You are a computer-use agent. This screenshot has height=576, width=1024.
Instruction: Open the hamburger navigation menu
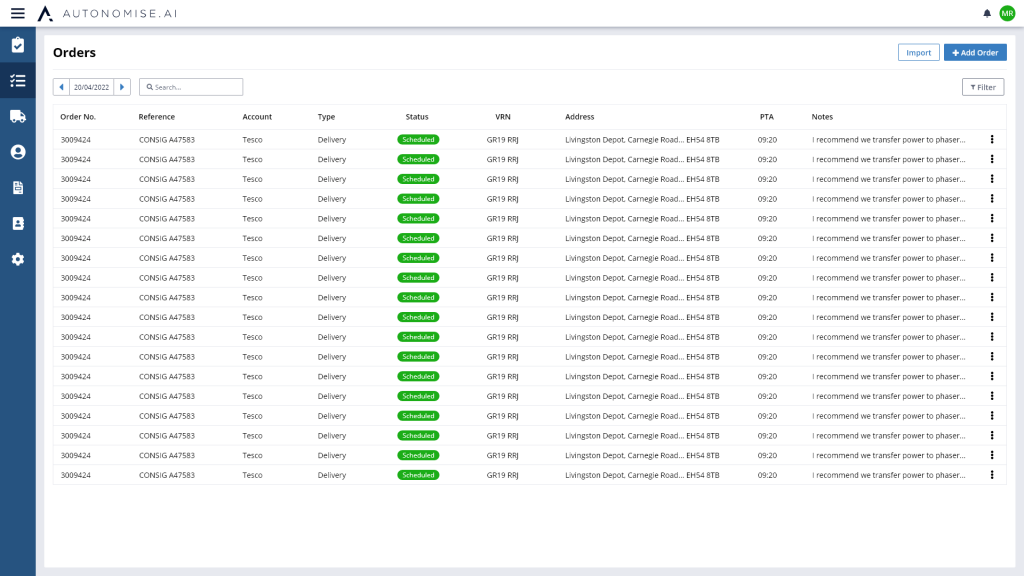tap(17, 13)
